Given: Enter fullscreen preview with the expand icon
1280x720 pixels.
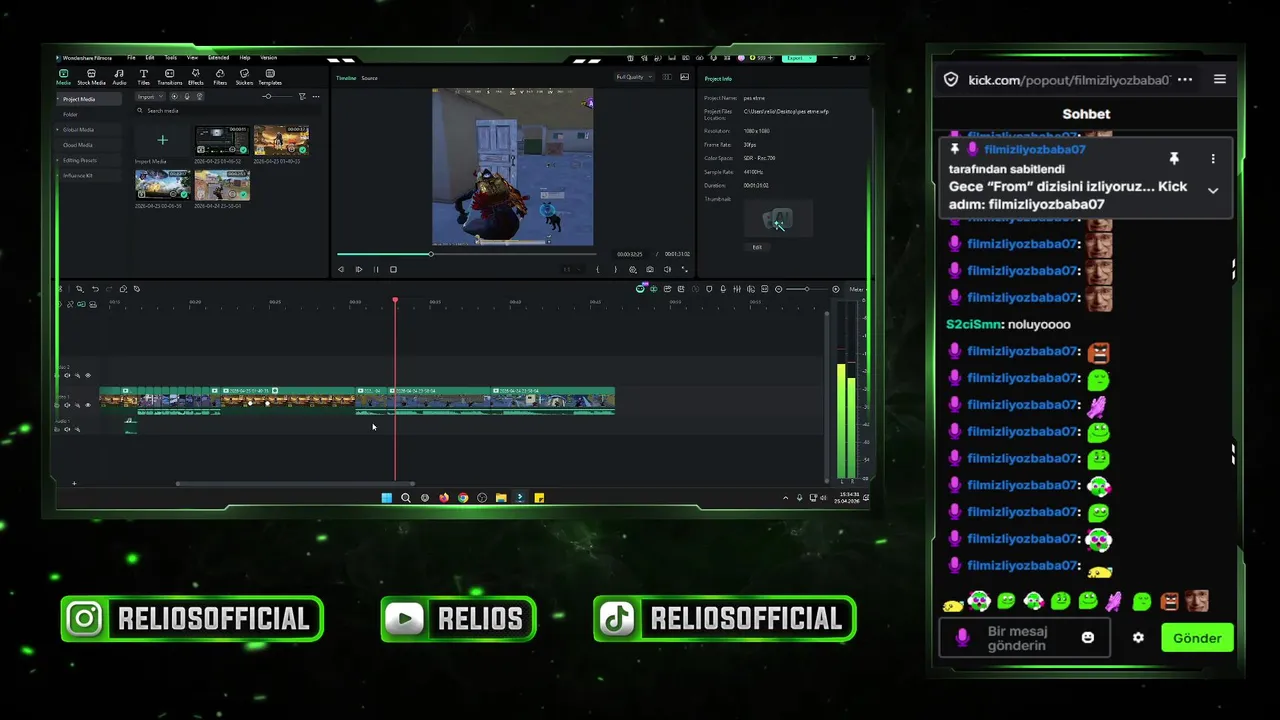Looking at the screenshot, I should 685,269.
